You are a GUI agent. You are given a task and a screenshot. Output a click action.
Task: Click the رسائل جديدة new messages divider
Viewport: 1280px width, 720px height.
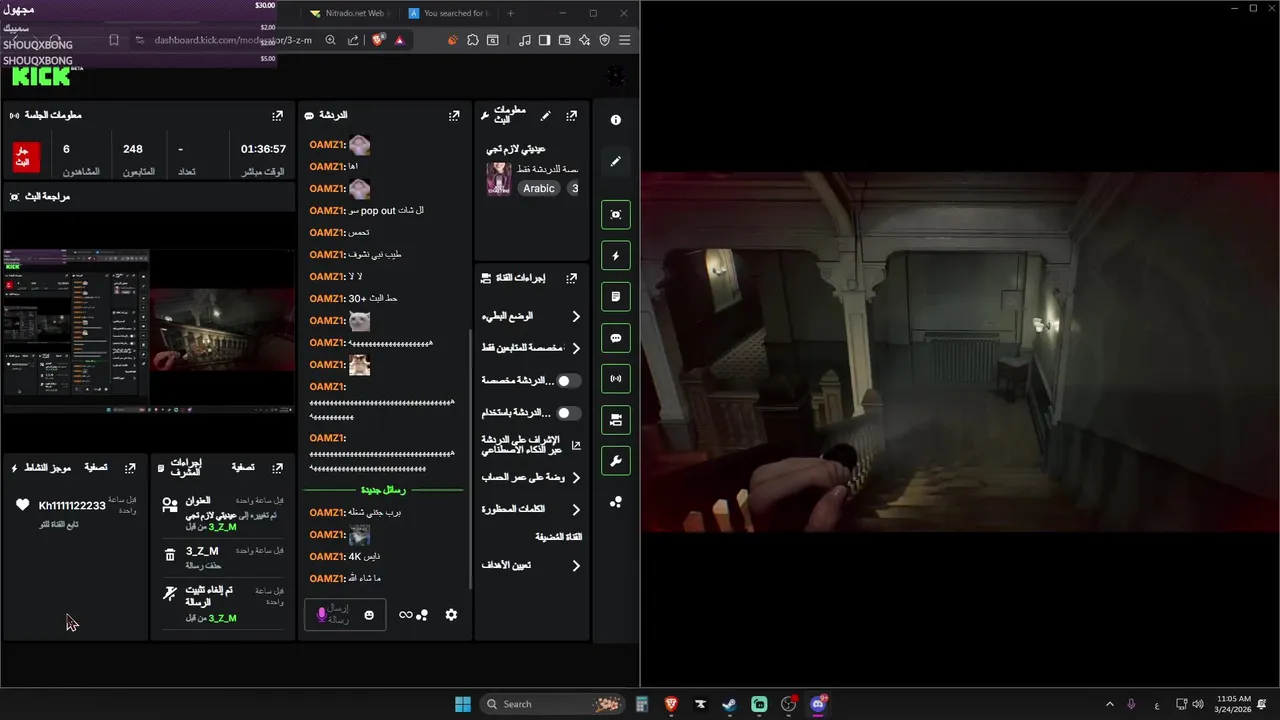[x=383, y=490]
